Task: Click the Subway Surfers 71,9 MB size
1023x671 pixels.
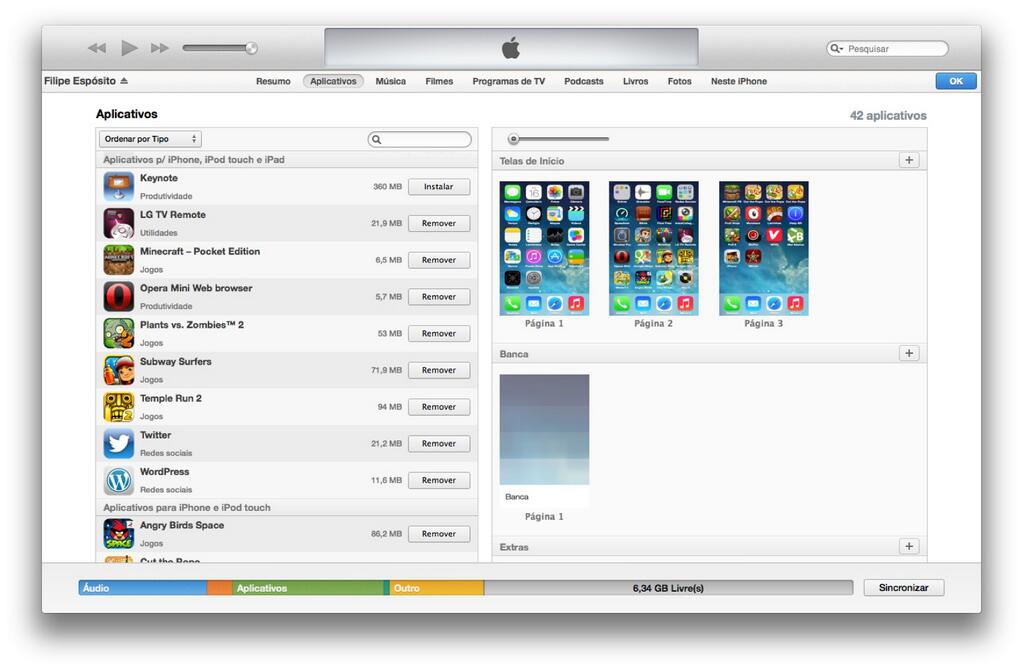Action: click(386, 370)
